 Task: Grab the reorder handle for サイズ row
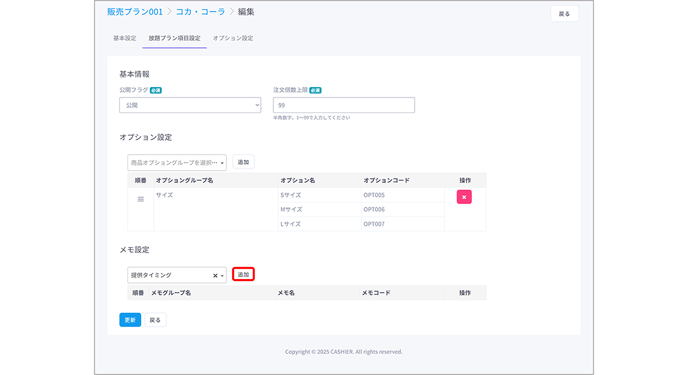(140, 199)
